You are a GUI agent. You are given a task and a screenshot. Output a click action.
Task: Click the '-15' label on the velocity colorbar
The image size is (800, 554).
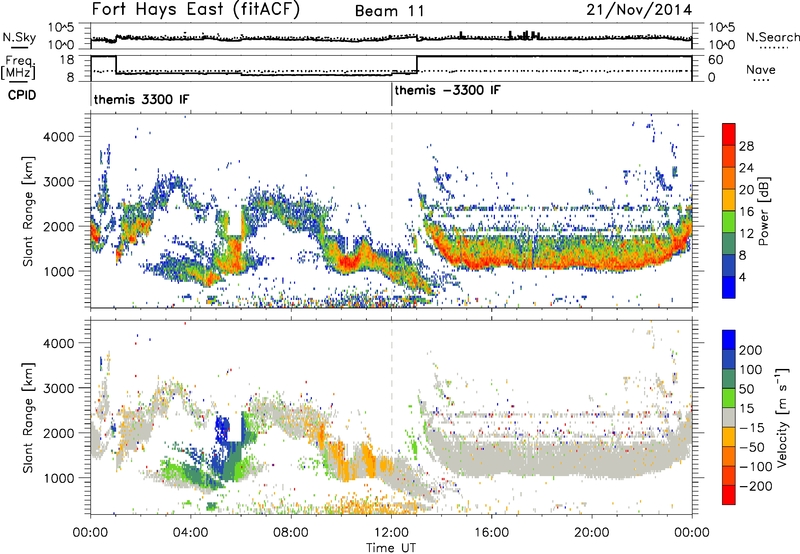[752, 428]
